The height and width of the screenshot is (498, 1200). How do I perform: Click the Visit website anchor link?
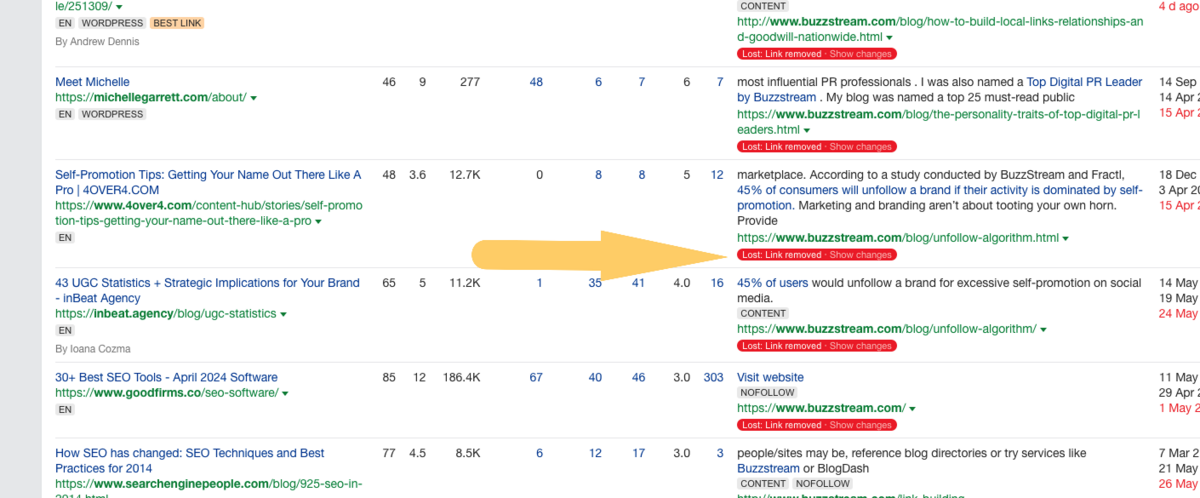(x=770, y=377)
